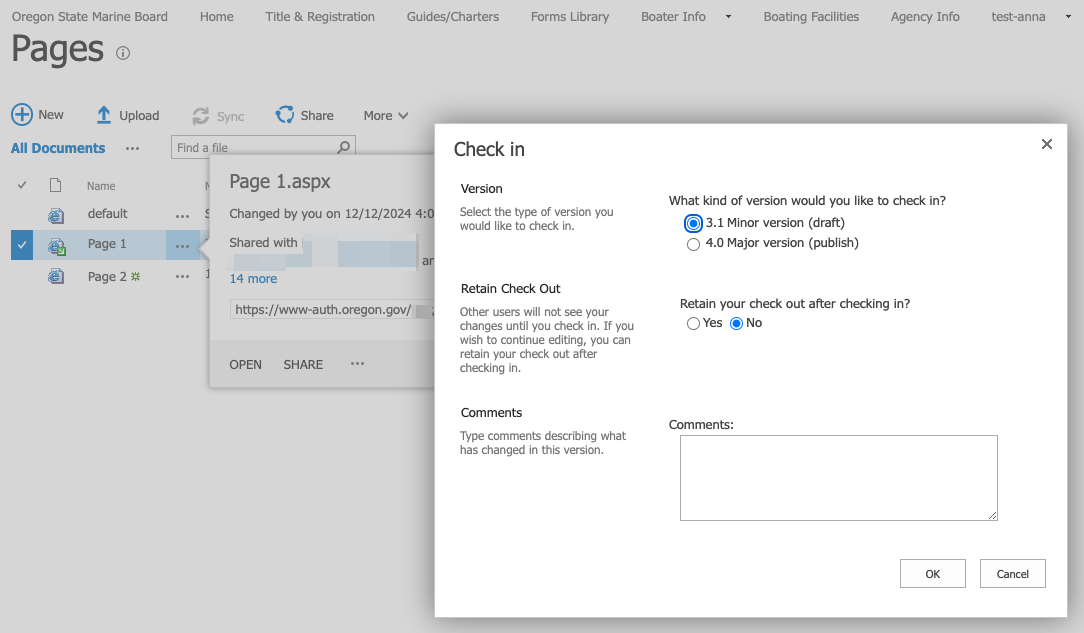Click the New plus circle icon
The height and width of the screenshot is (633, 1084).
[x=21, y=115]
